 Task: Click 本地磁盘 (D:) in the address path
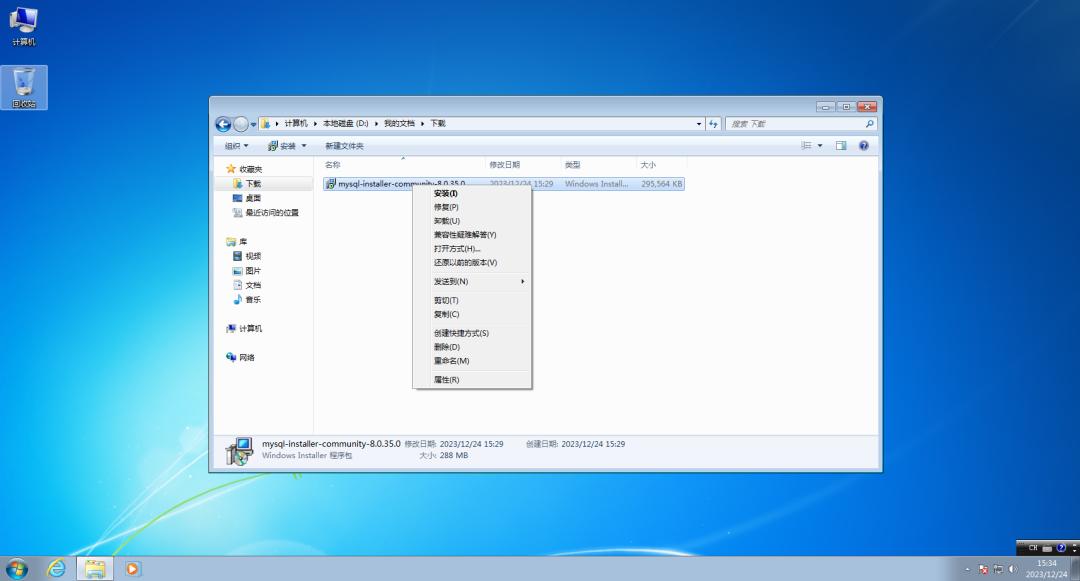click(x=345, y=123)
